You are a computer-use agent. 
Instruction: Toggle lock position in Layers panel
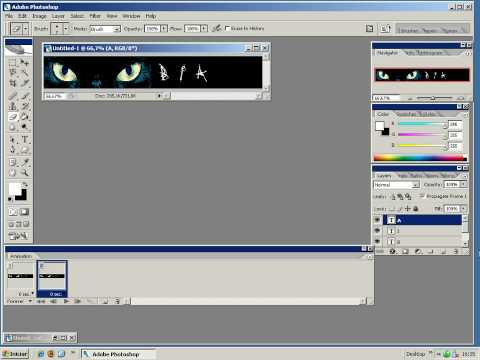pyautogui.click(x=408, y=209)
